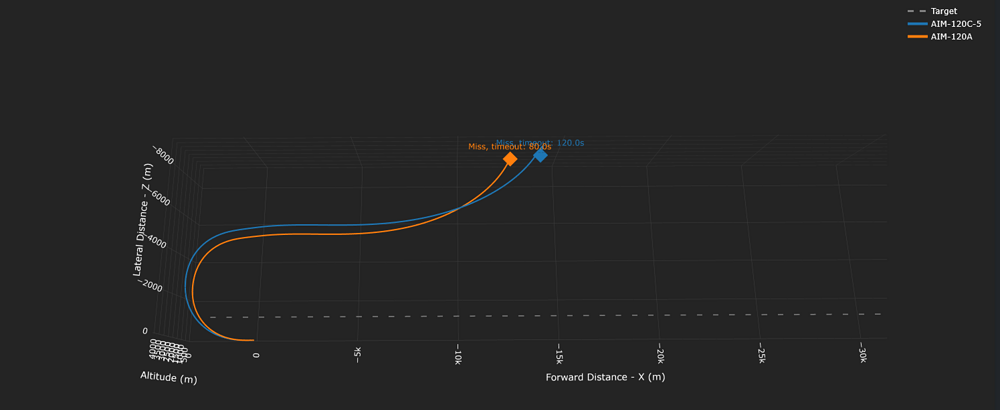Click the Altitude (m) axis title
This screenshot has height=410, width=1000.
[x=168, y=377]
